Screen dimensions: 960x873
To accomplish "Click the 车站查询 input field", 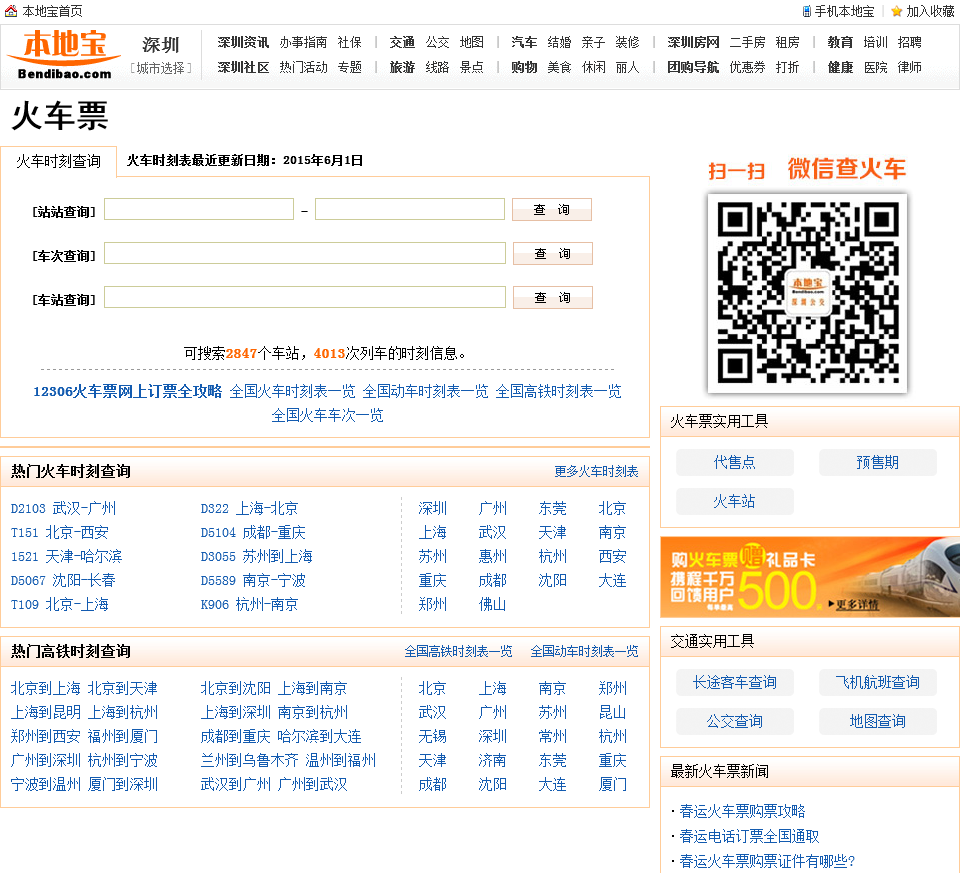I will pos(305,298).
